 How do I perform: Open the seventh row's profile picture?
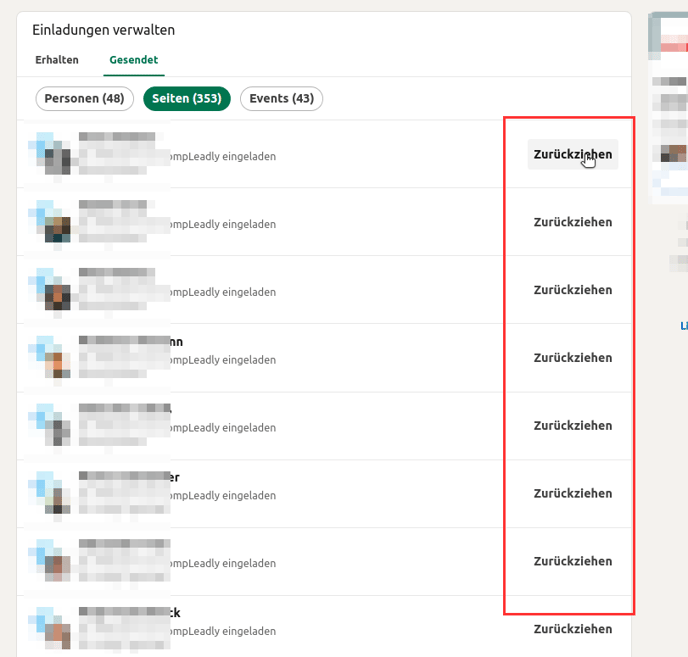(52, 561)
